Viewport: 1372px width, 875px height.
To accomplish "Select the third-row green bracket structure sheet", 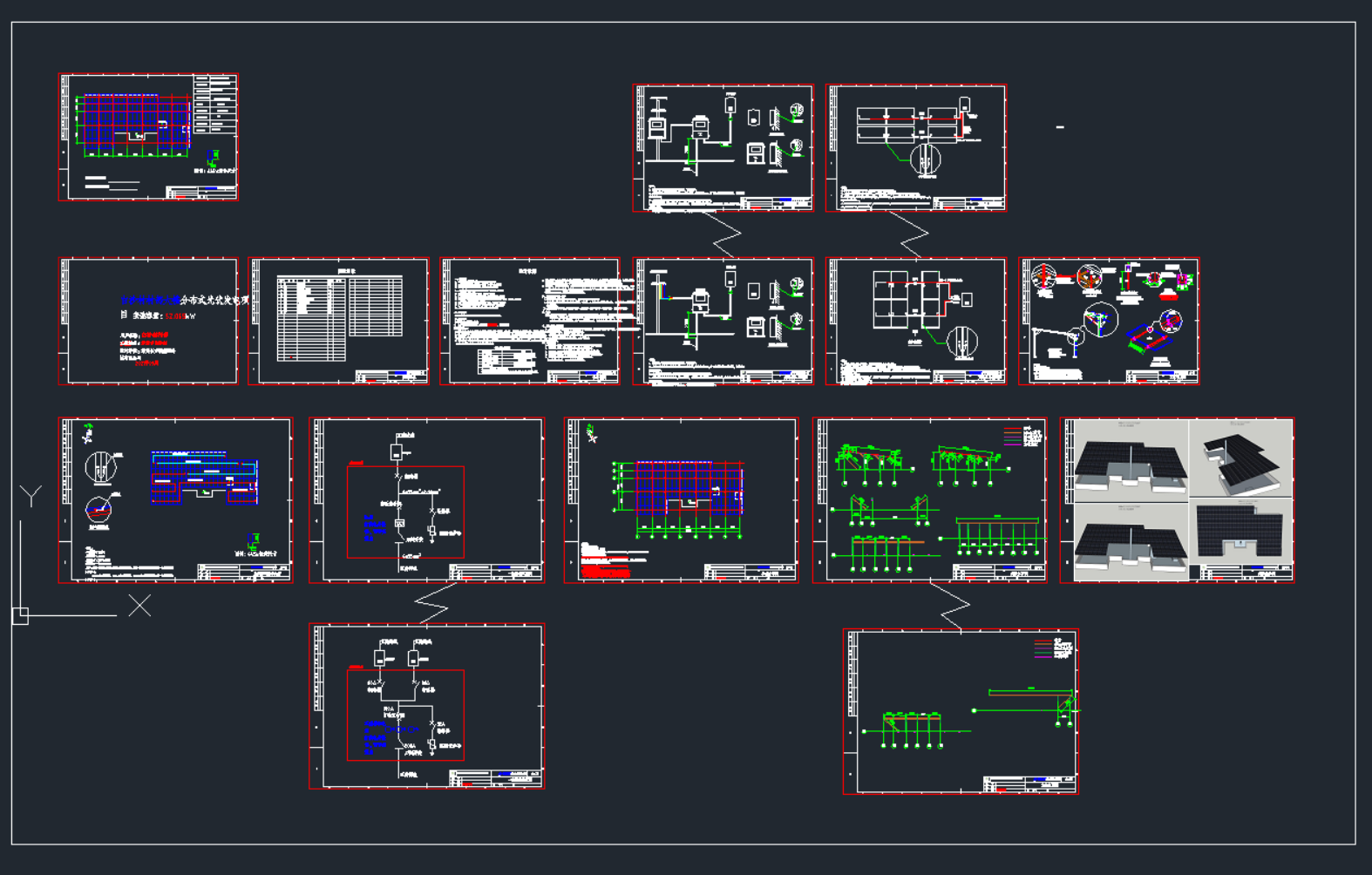I will 930,500.
